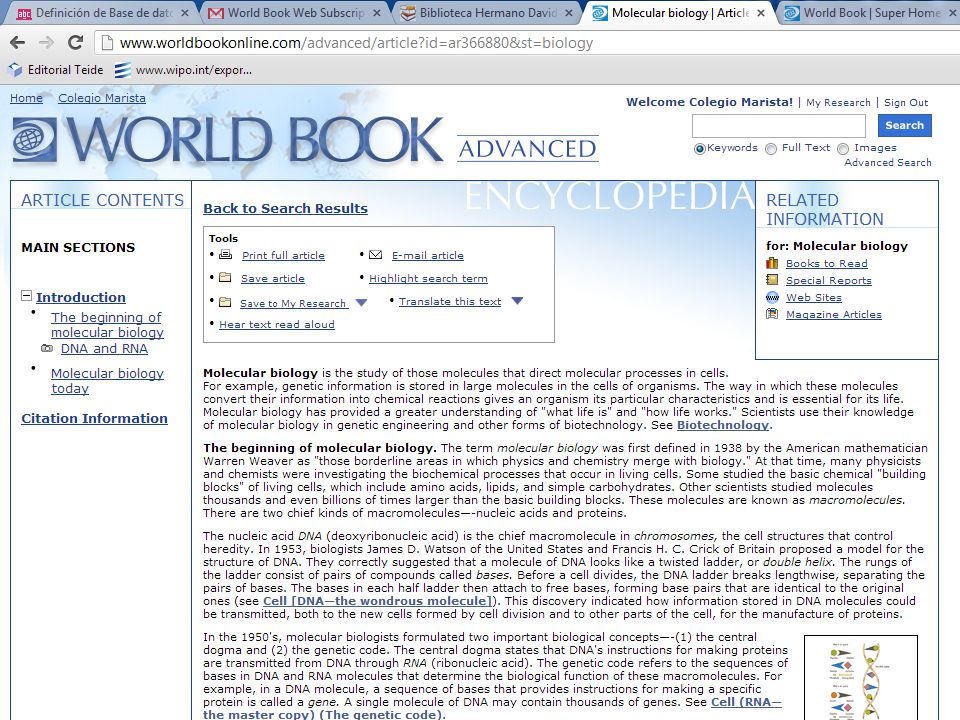Close the World Book Web Subscription tab
The width and height of the screenshot is (960, 720).
coord(377,13)
